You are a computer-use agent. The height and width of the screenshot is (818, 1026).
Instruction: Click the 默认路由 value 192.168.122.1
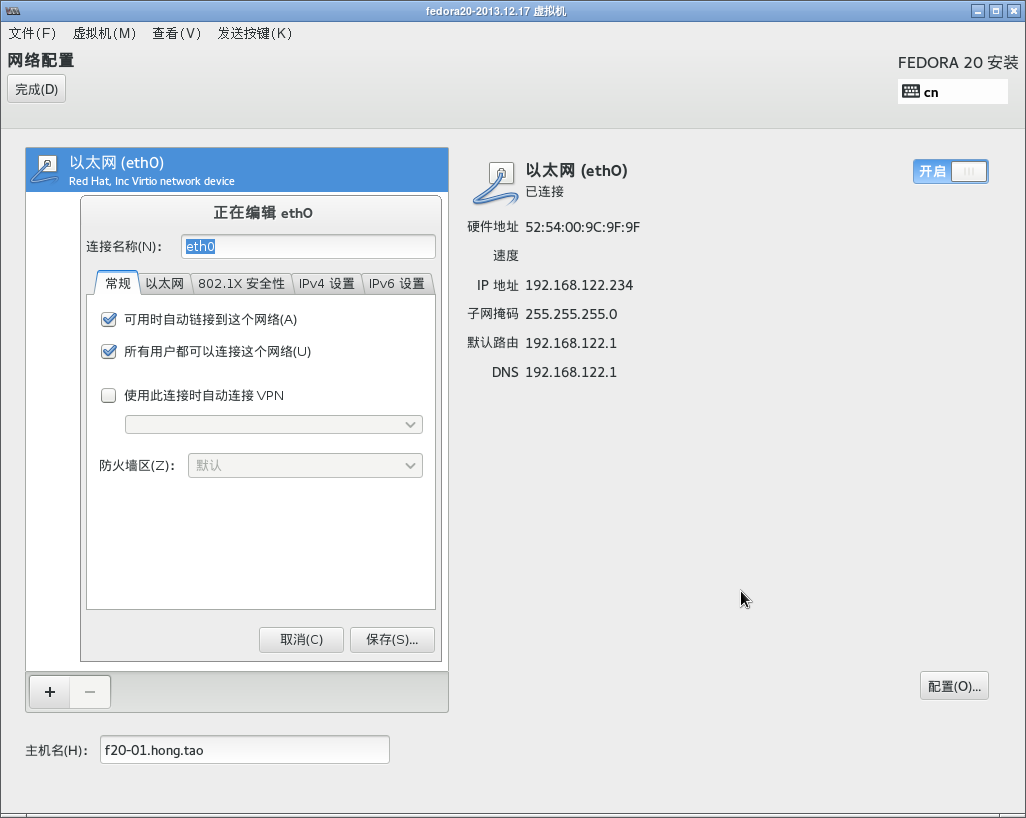(x=571, y=343)
